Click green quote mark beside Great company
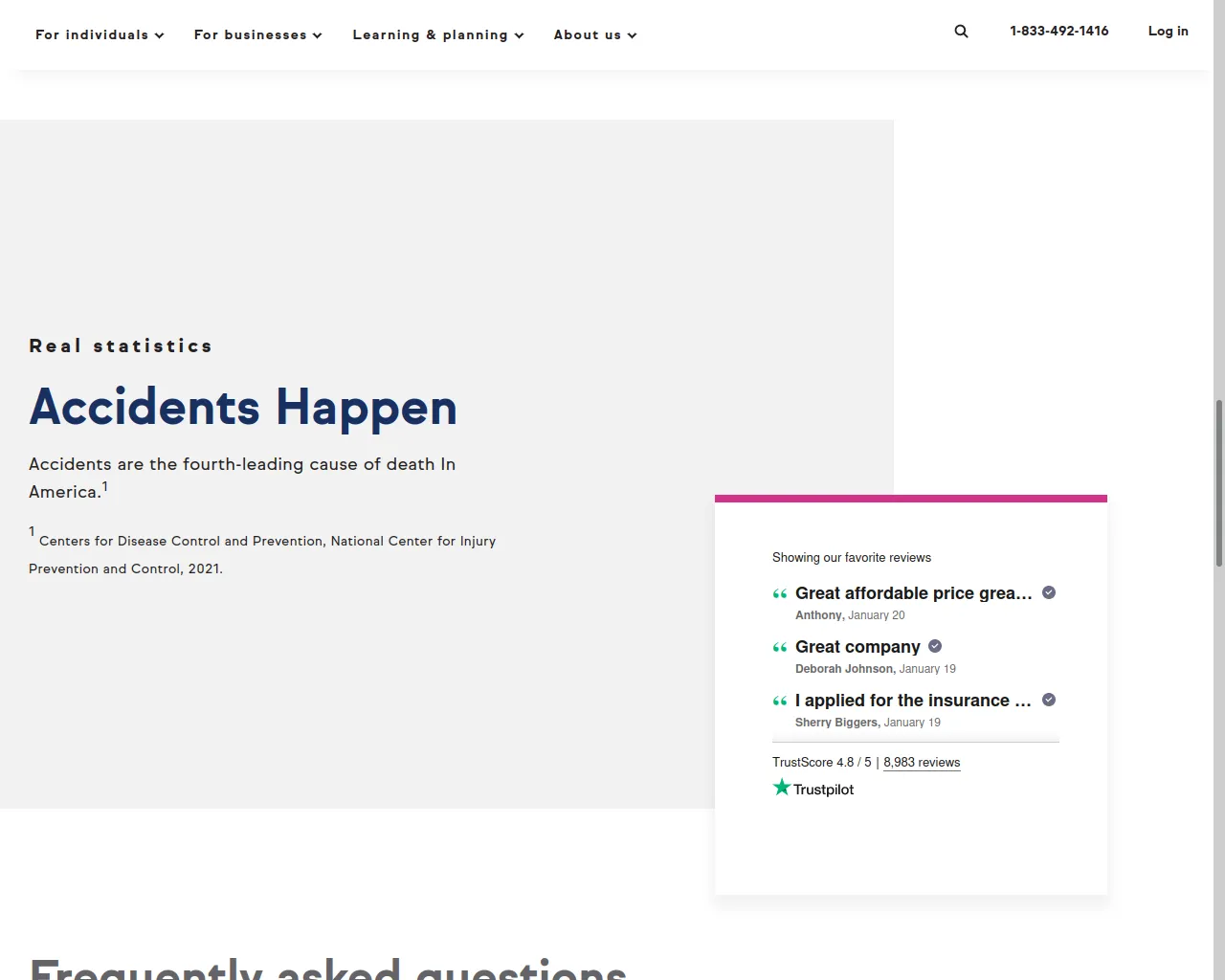This screenshot has height=980, width=1225. (x=780, y=648)
